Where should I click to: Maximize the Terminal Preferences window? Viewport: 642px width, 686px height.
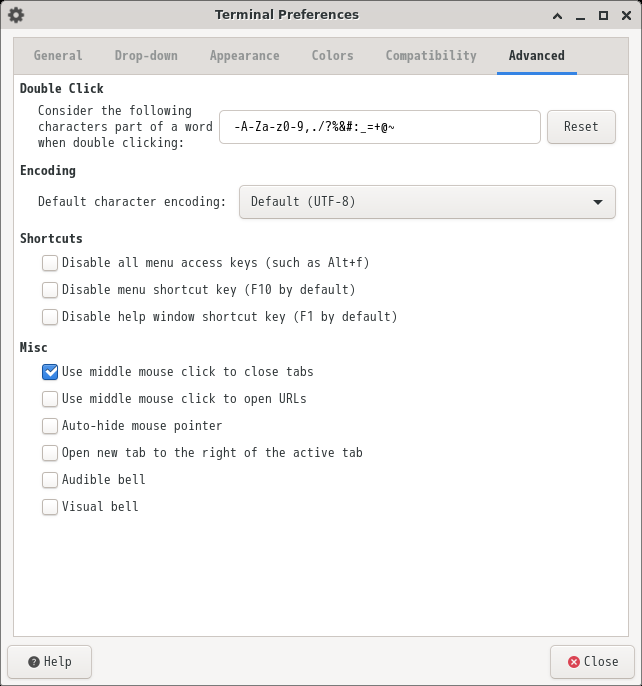tap(603, 16)
